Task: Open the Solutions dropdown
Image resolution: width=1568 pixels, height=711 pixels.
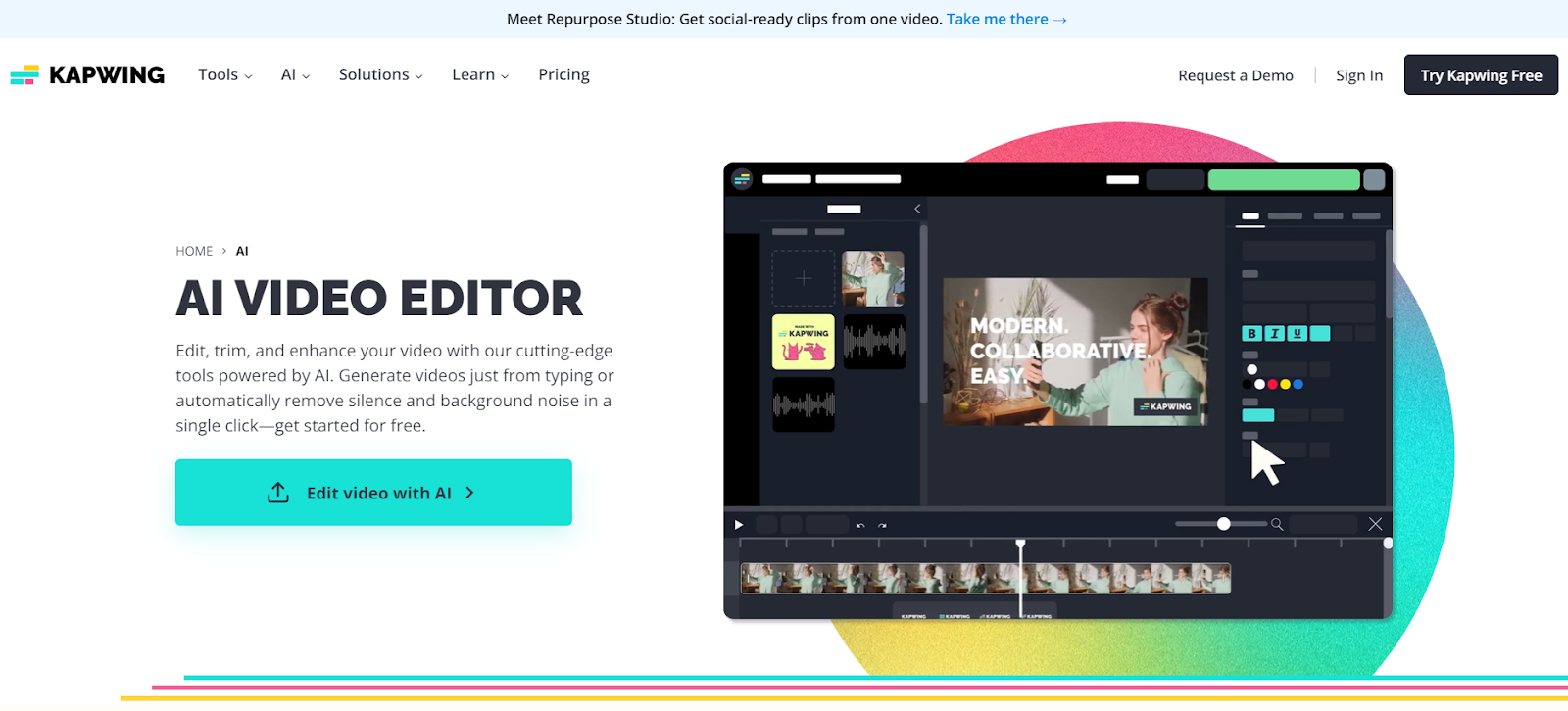Action: pyautogui.click(x=380, y=75)
